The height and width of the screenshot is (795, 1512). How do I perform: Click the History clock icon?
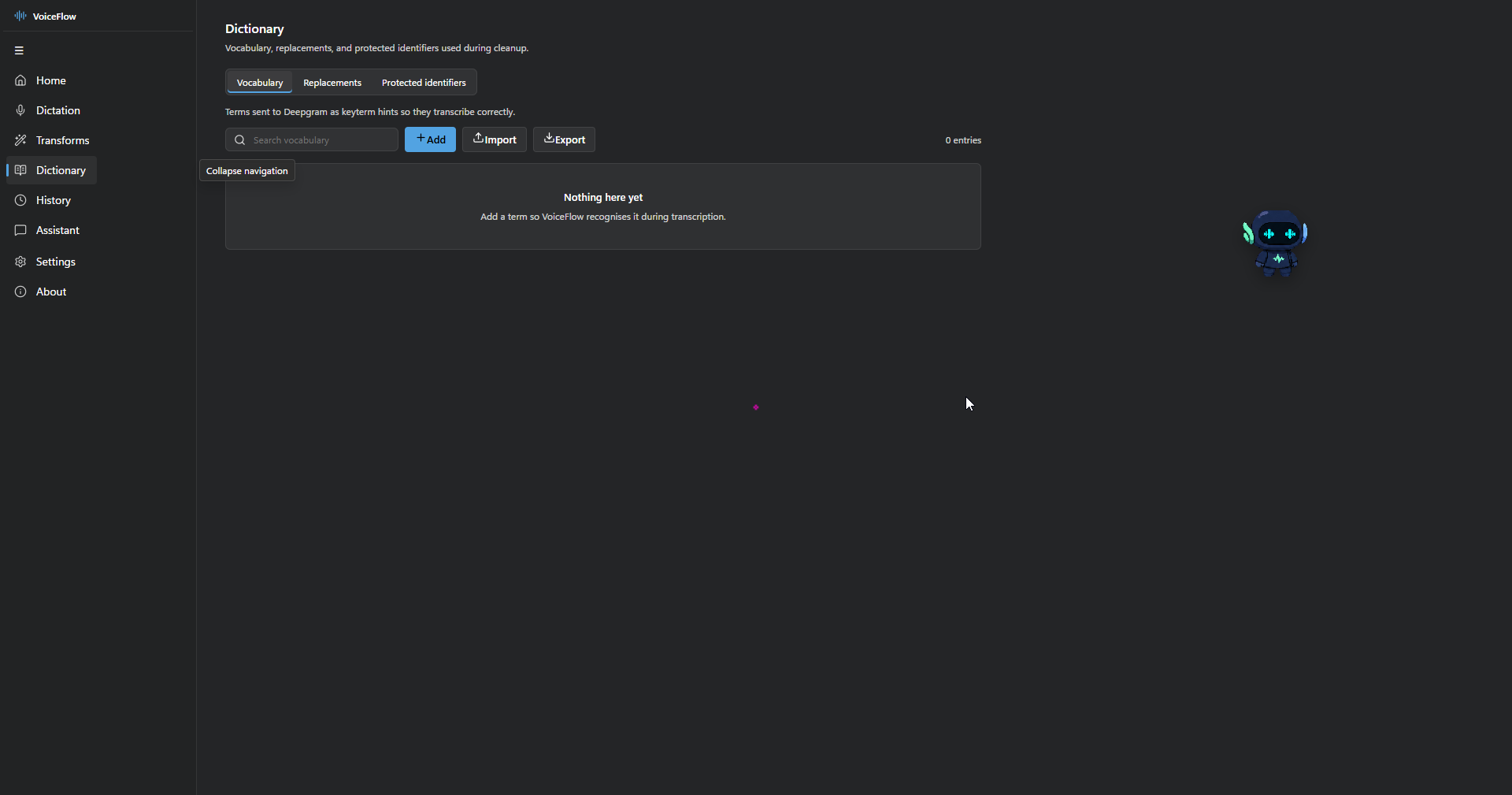click(x=20, y=200)
